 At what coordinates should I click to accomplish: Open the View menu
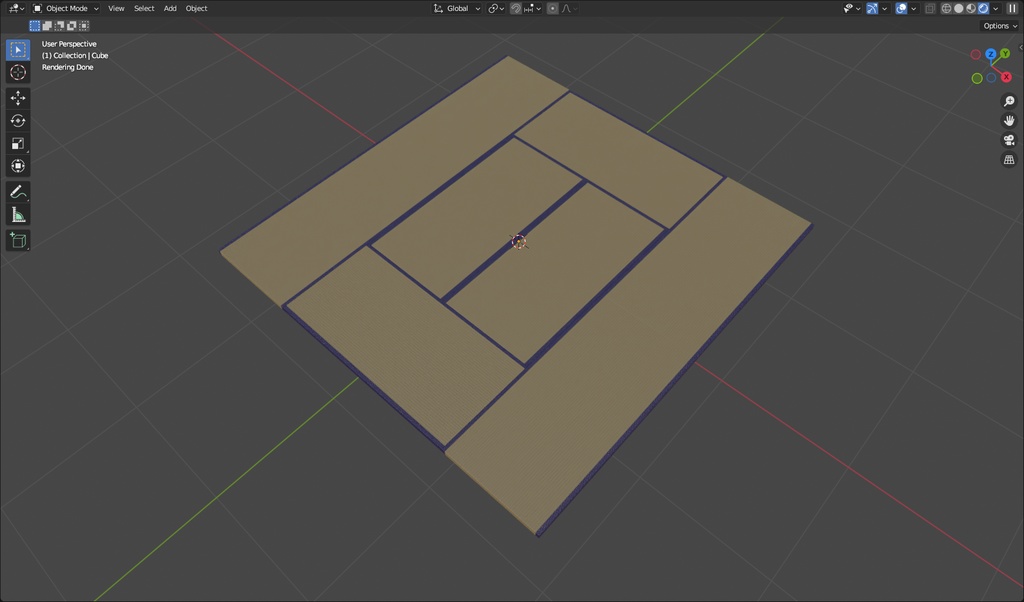(116, 8)
